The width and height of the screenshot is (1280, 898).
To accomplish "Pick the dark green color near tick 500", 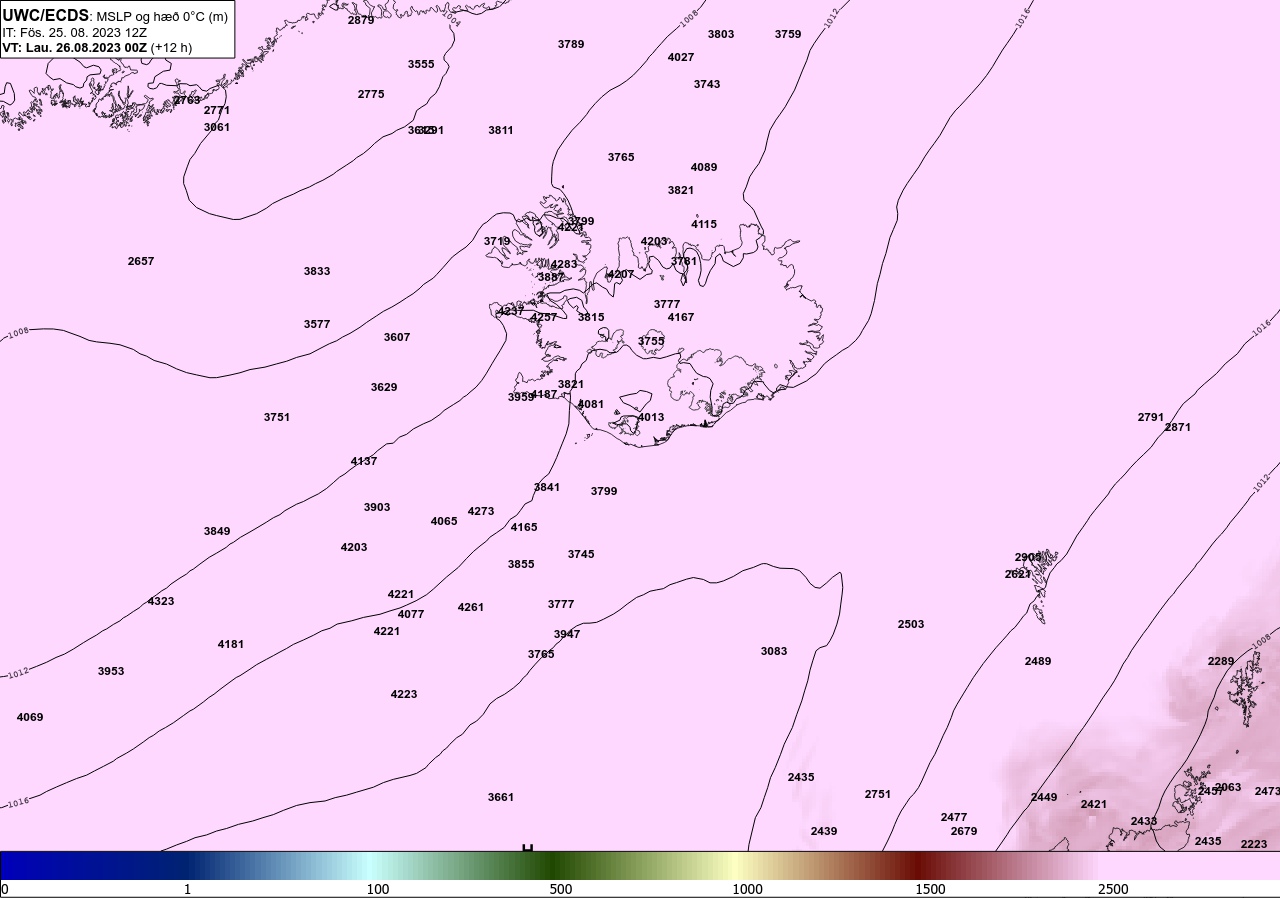I will (x=556, y=864).
